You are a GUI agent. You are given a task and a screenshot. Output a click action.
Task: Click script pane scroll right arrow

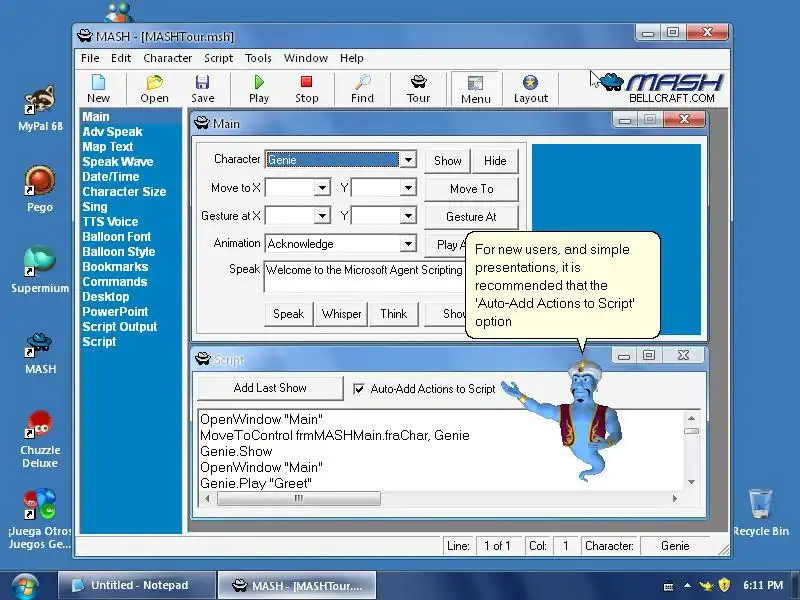[x=674, y=498]
